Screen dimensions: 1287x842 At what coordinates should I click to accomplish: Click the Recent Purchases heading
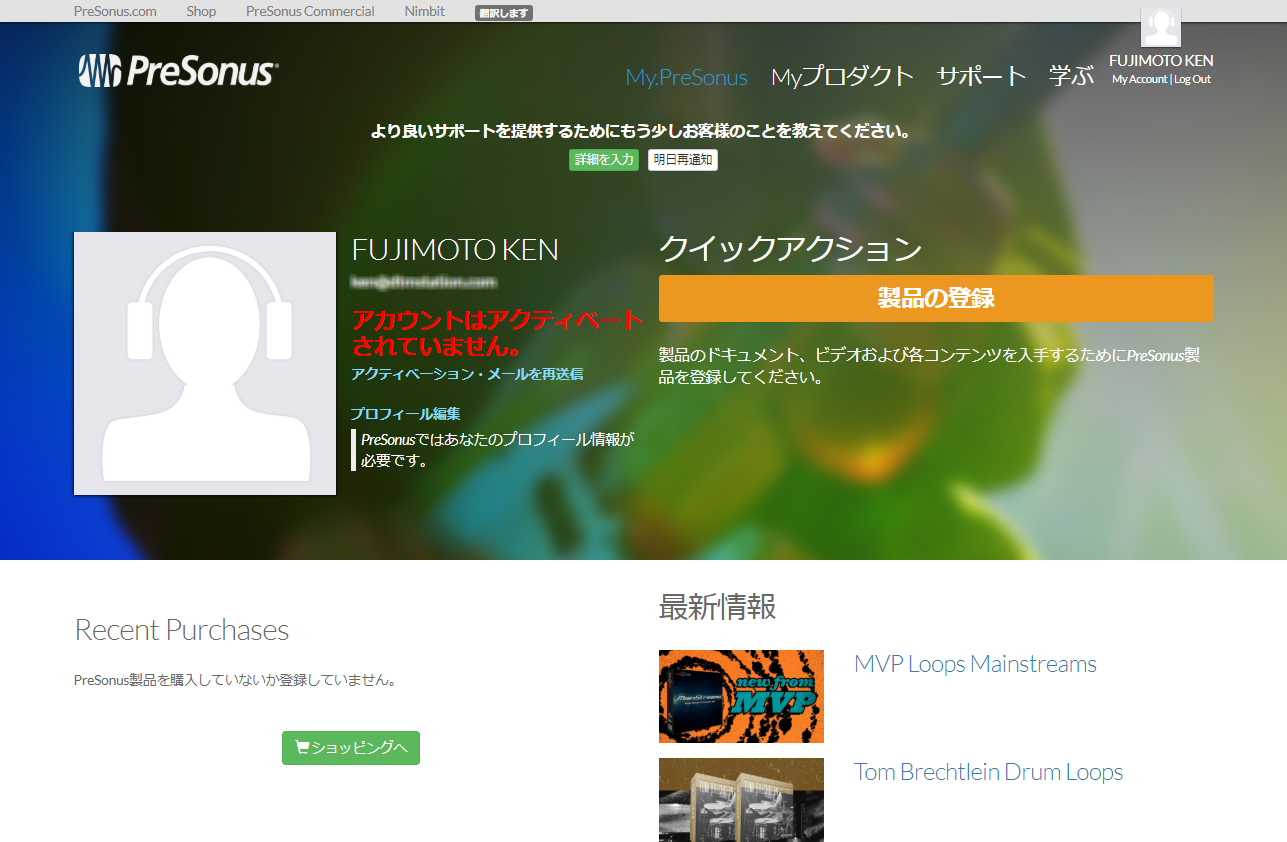click(x=182, y=630)
